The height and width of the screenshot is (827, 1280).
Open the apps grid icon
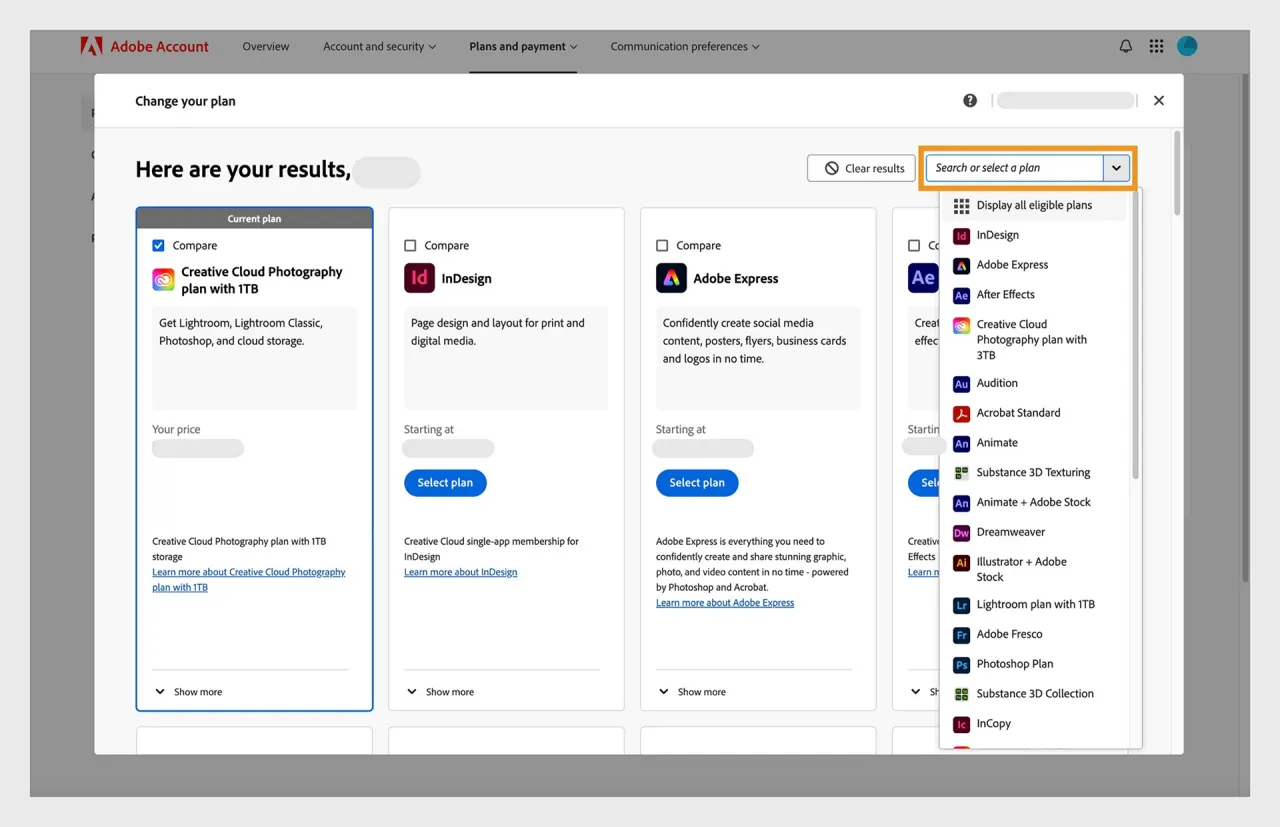pos(1156,46)
